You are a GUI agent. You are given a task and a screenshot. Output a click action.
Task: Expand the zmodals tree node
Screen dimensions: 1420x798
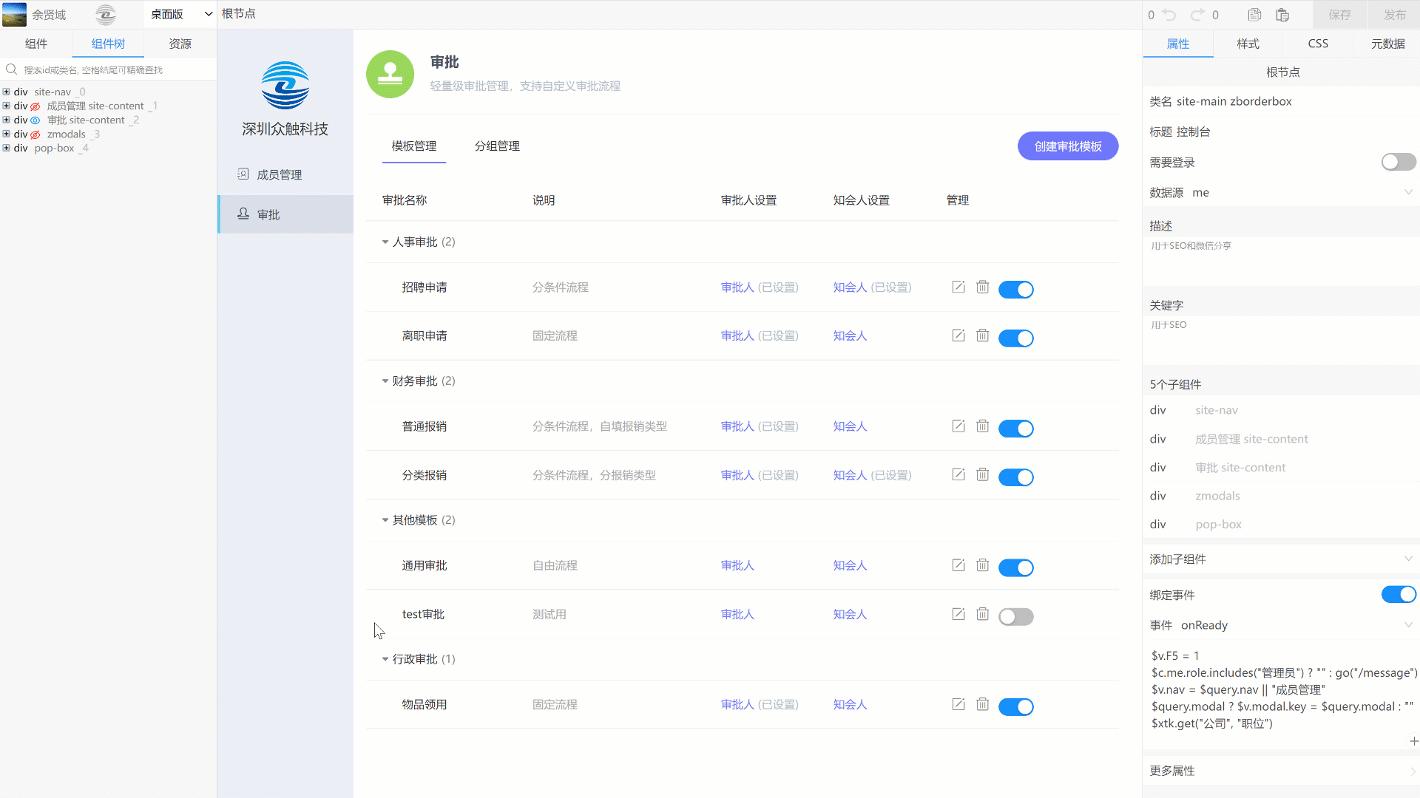click(6, 134)
